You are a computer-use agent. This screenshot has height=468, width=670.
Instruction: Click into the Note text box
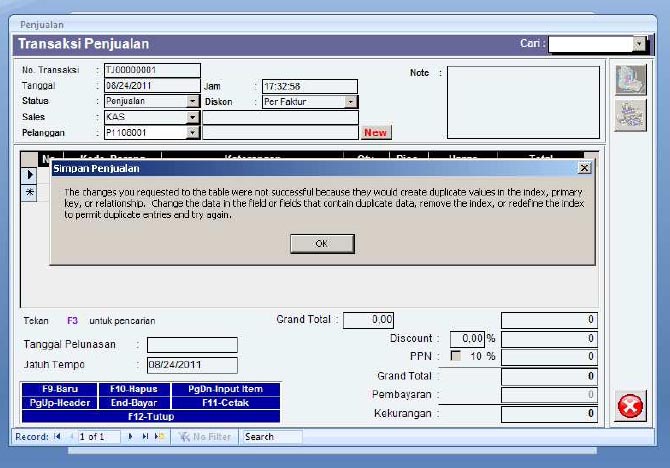523,102
